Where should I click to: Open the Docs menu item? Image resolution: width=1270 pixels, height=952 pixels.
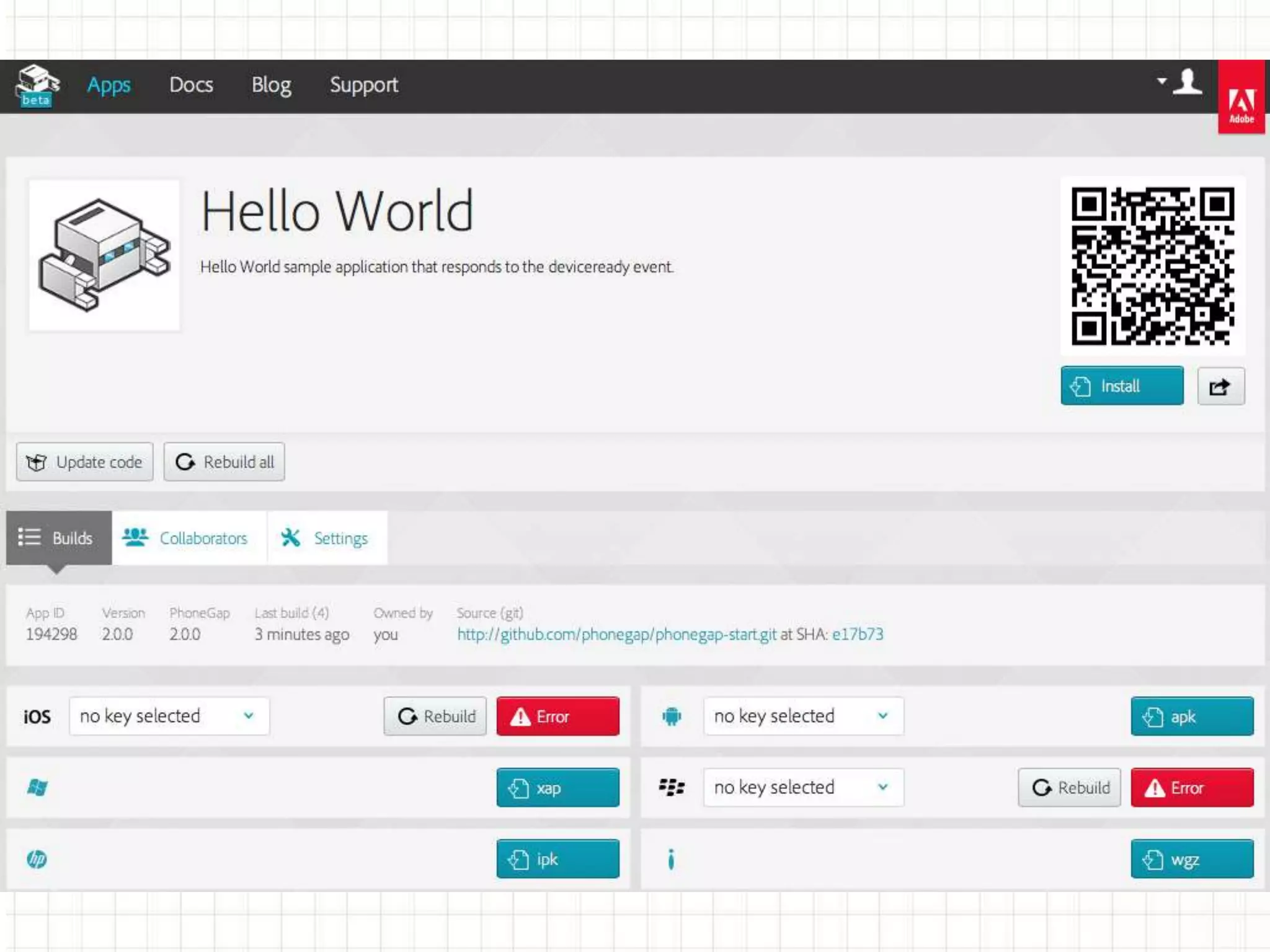191,85
